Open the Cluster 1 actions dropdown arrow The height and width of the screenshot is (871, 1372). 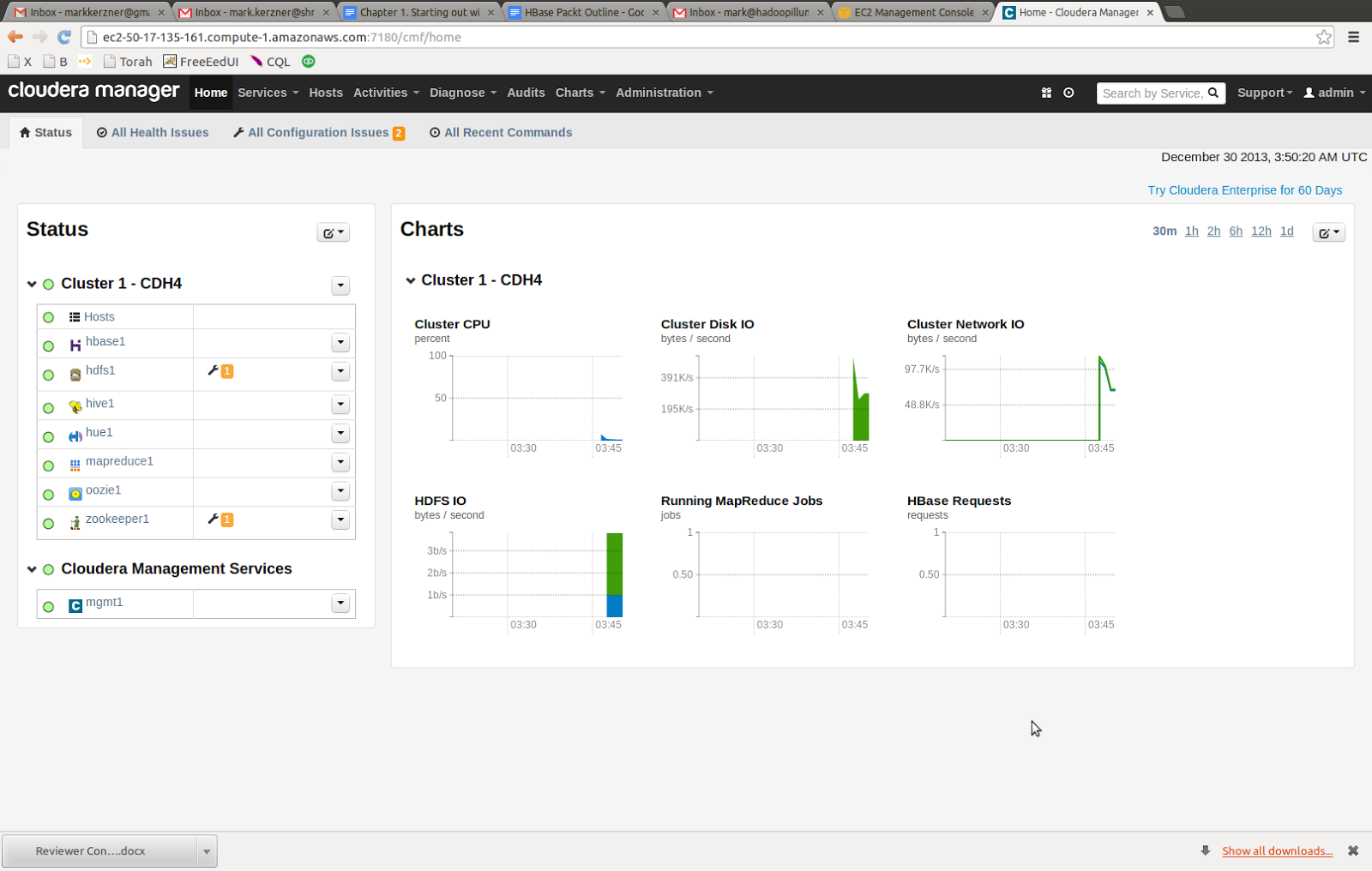[340, 285]
